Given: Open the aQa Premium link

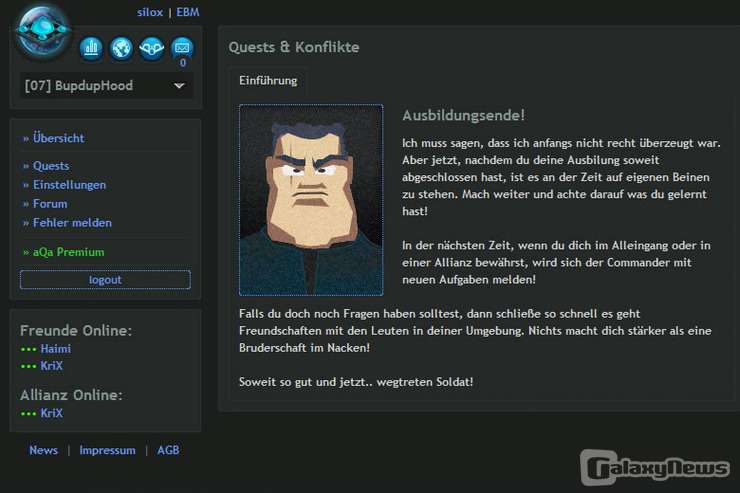Looking at the screenshot, I should (68, 252).
